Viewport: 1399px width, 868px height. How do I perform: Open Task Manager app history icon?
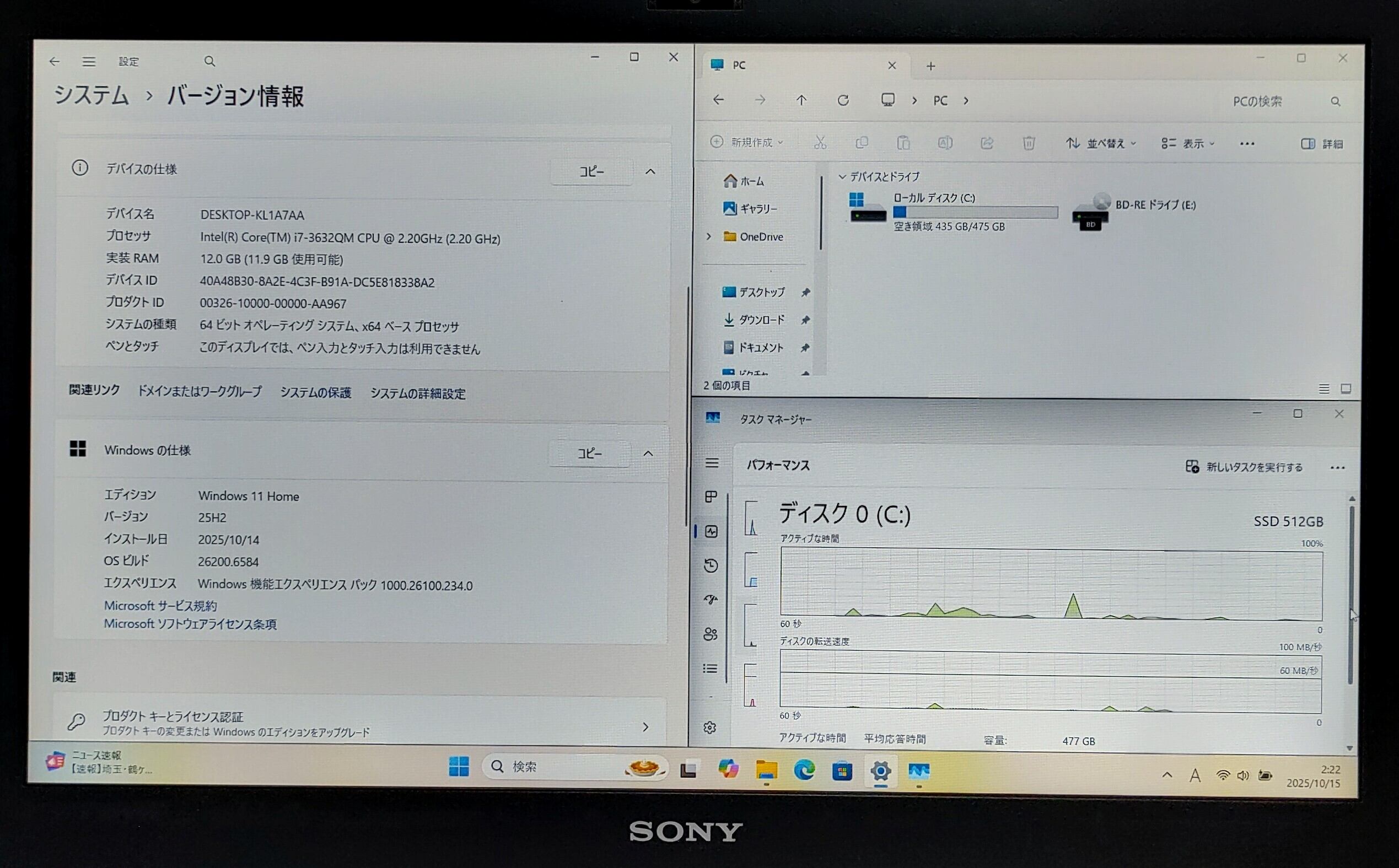click(x=711, y=565)
